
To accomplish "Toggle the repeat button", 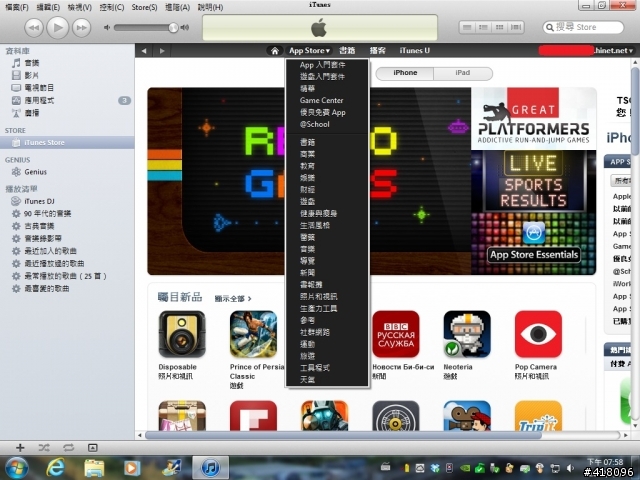I will point(68,448).
